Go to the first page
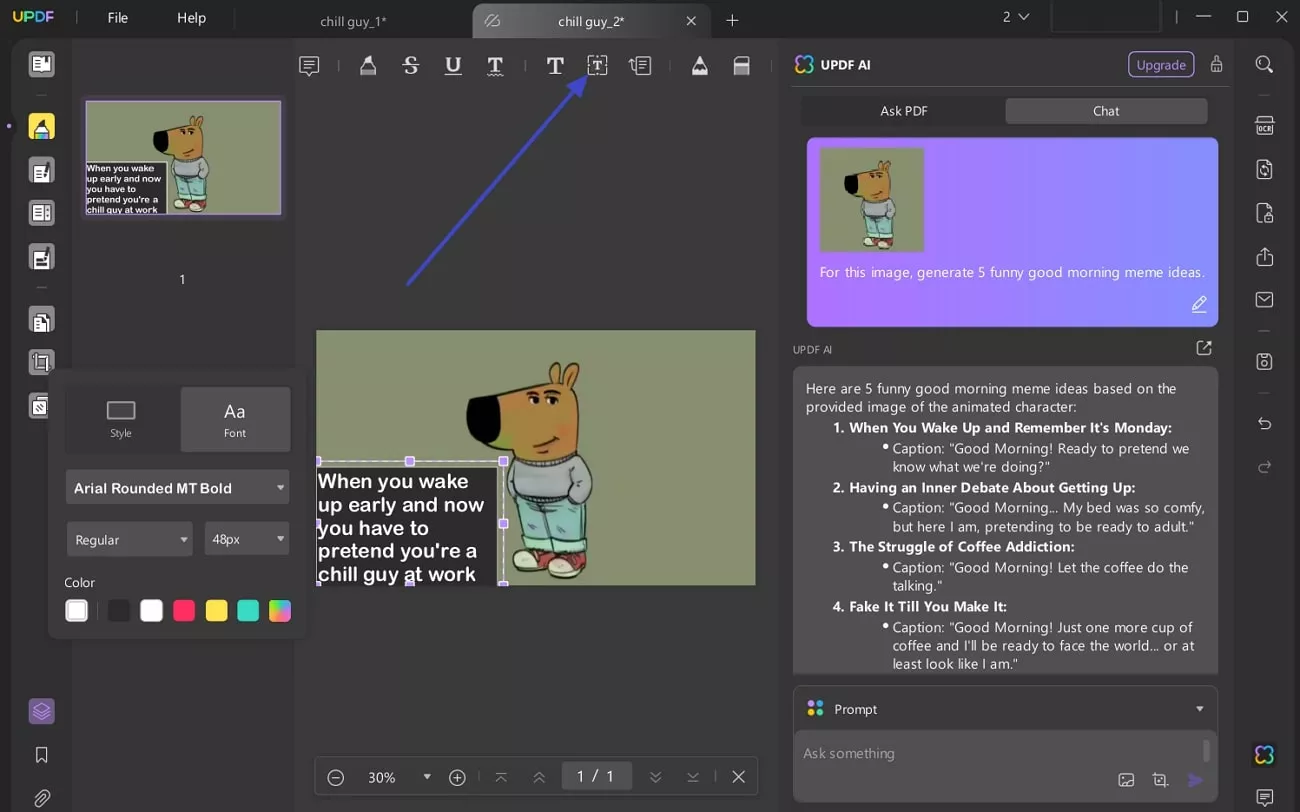1300x812 pixels. click(x=501, y=777)
